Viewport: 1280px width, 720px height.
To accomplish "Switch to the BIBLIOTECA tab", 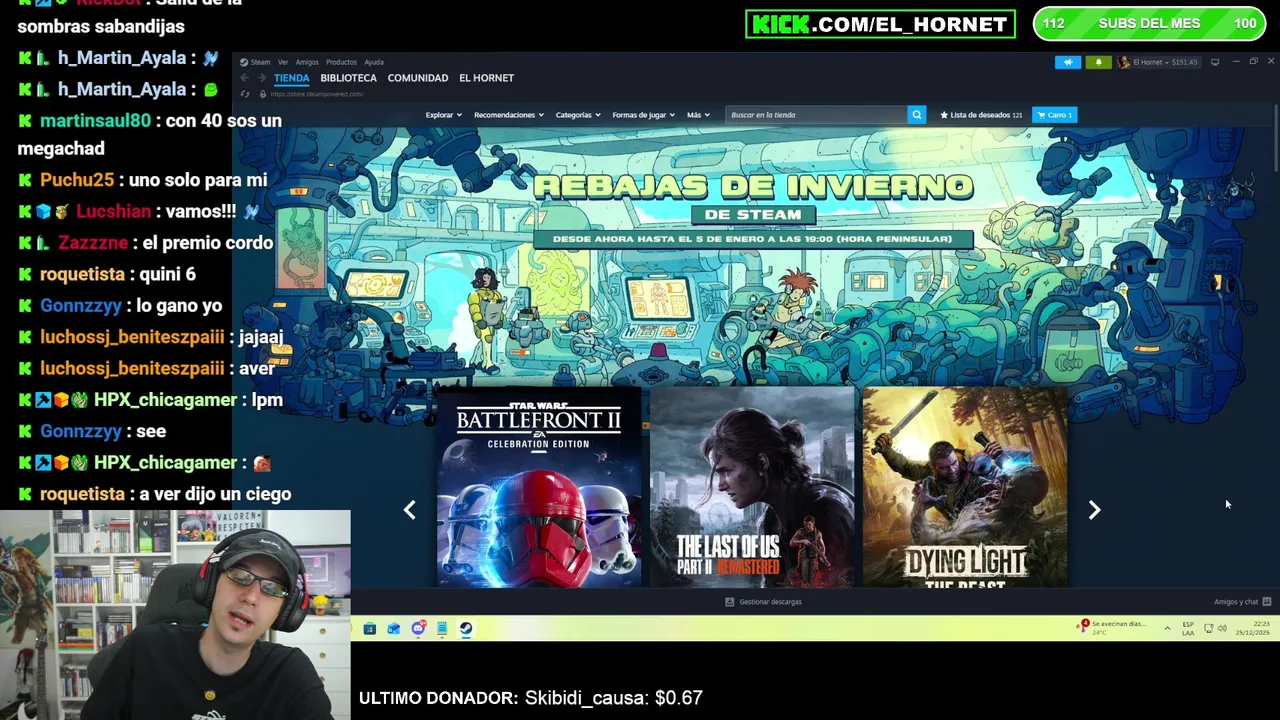I will click(x=348, y=78).
